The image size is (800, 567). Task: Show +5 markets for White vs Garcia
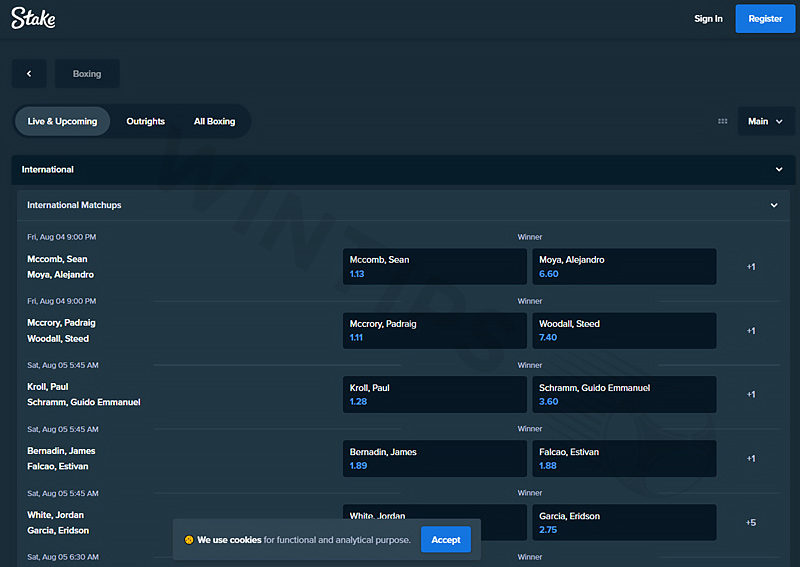[751, 523]
